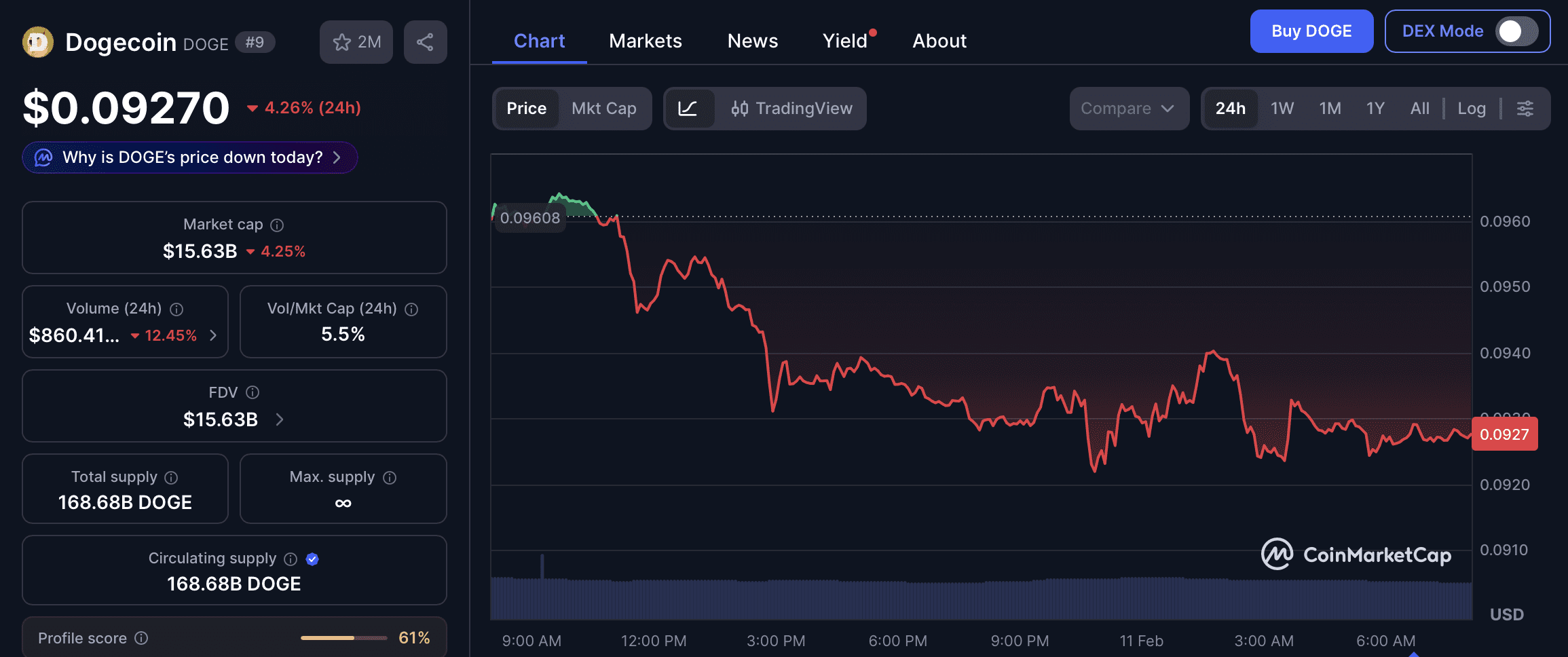This screenshot has height=657, width=1568.
Task: Open the News tab
Action: pyautogui.click(x=752, y=41)
